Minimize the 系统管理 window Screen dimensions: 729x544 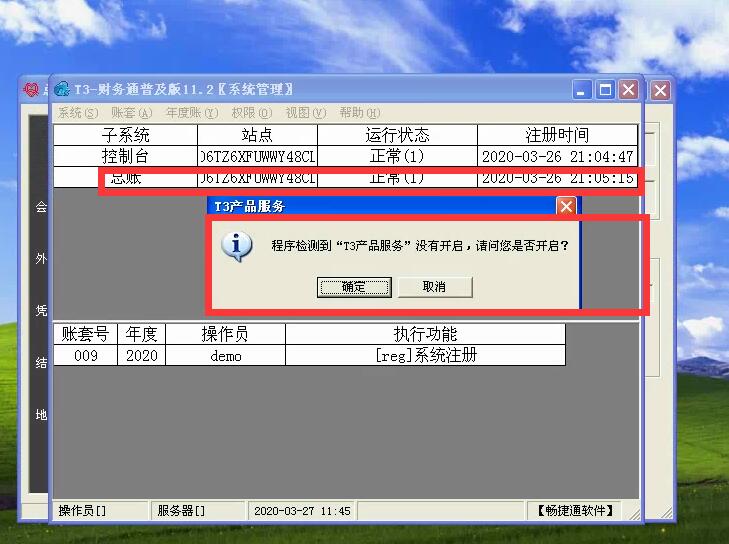pos(582,90)
